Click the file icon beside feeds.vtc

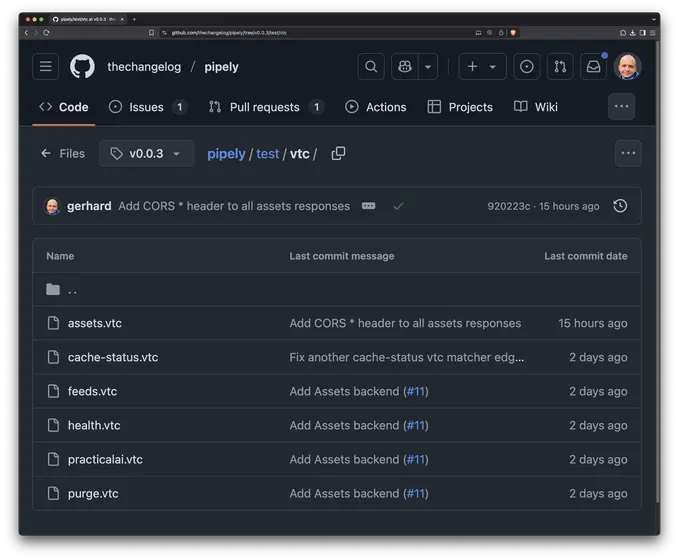point(53,391)
